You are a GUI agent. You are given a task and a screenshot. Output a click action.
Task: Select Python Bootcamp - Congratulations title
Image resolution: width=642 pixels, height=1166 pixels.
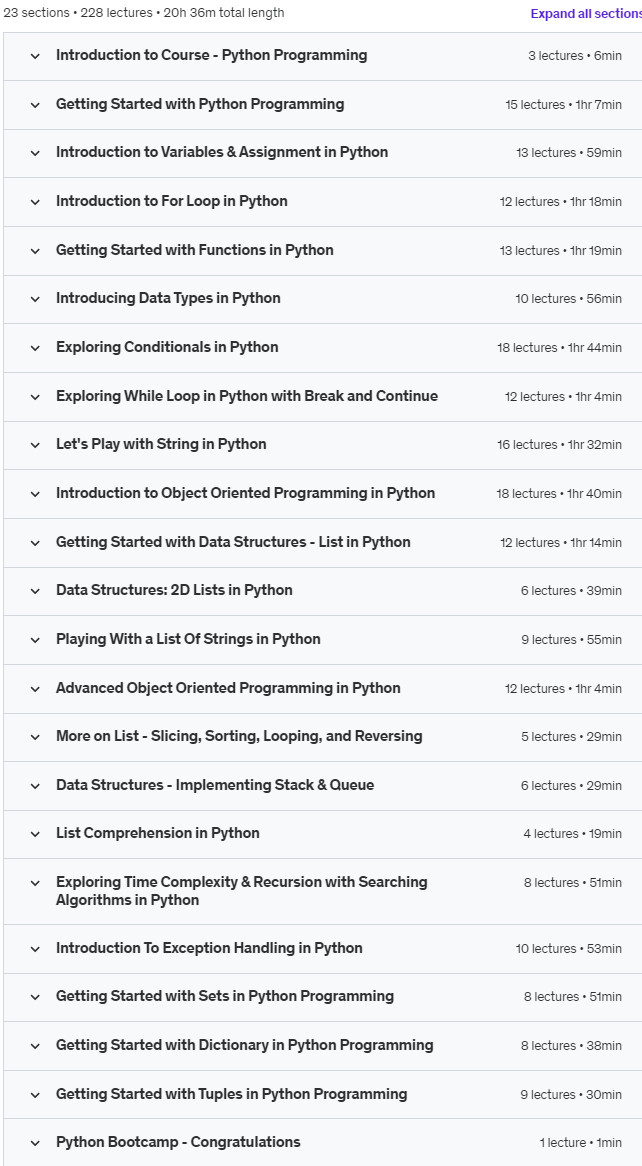(179, 1142)
